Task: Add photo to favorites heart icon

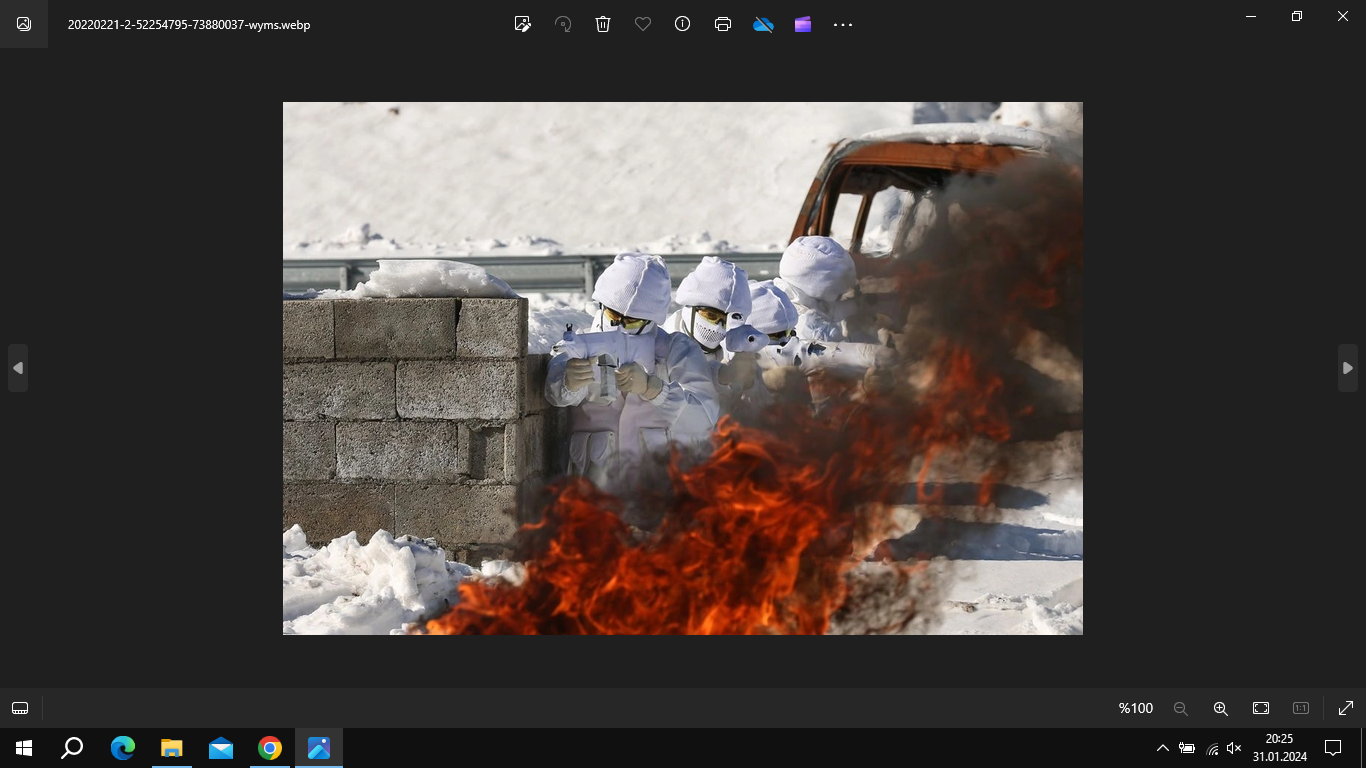Action: [643, 24]
